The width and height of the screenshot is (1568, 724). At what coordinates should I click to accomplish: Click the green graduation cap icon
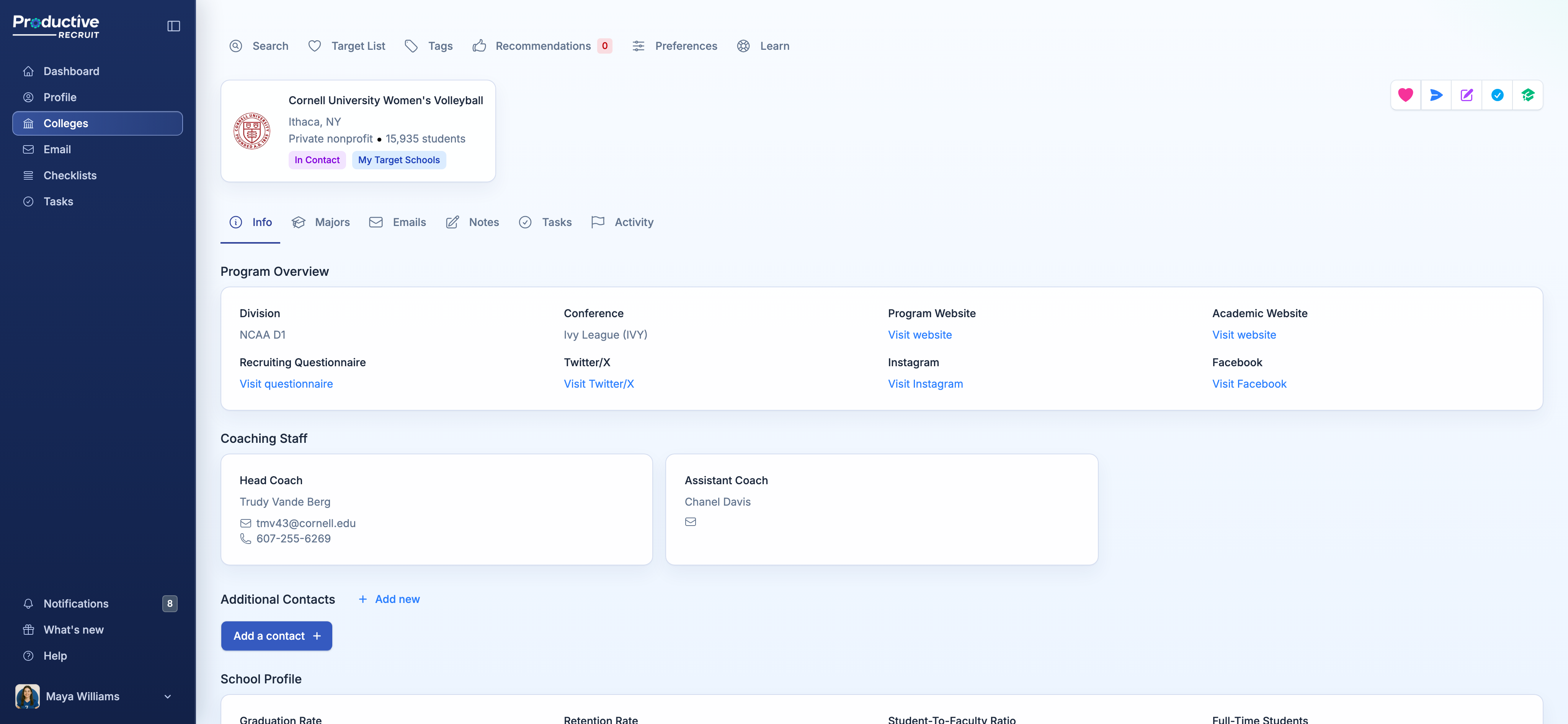(1527, 95)
